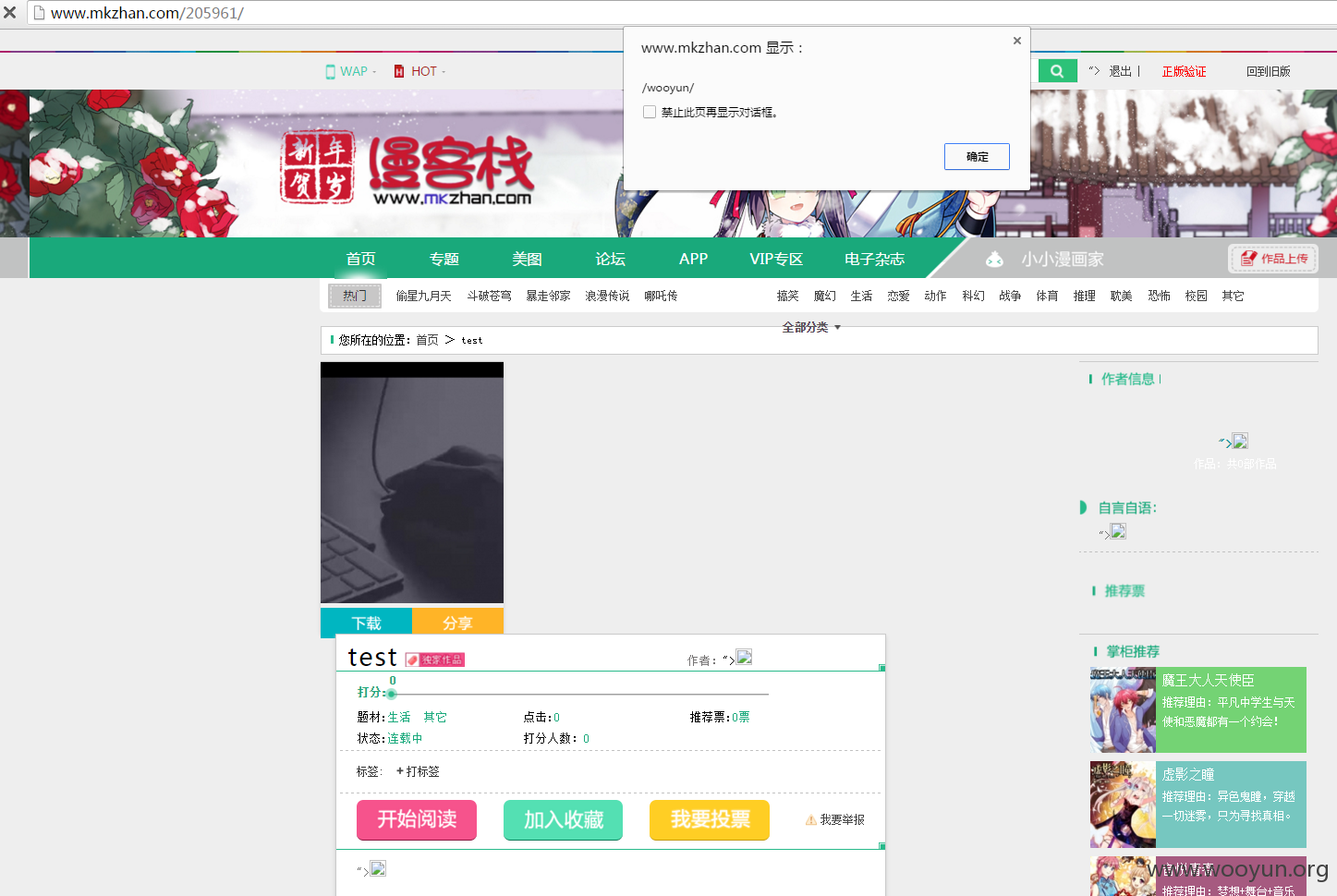Click the 0票 recommendation votes link

click(x=741, y=717)
